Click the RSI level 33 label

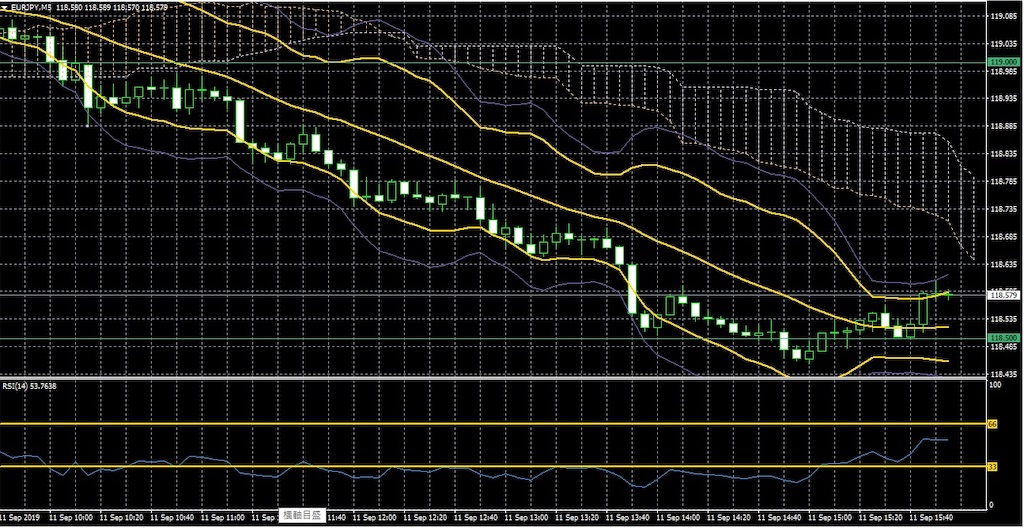pos(992,467)
